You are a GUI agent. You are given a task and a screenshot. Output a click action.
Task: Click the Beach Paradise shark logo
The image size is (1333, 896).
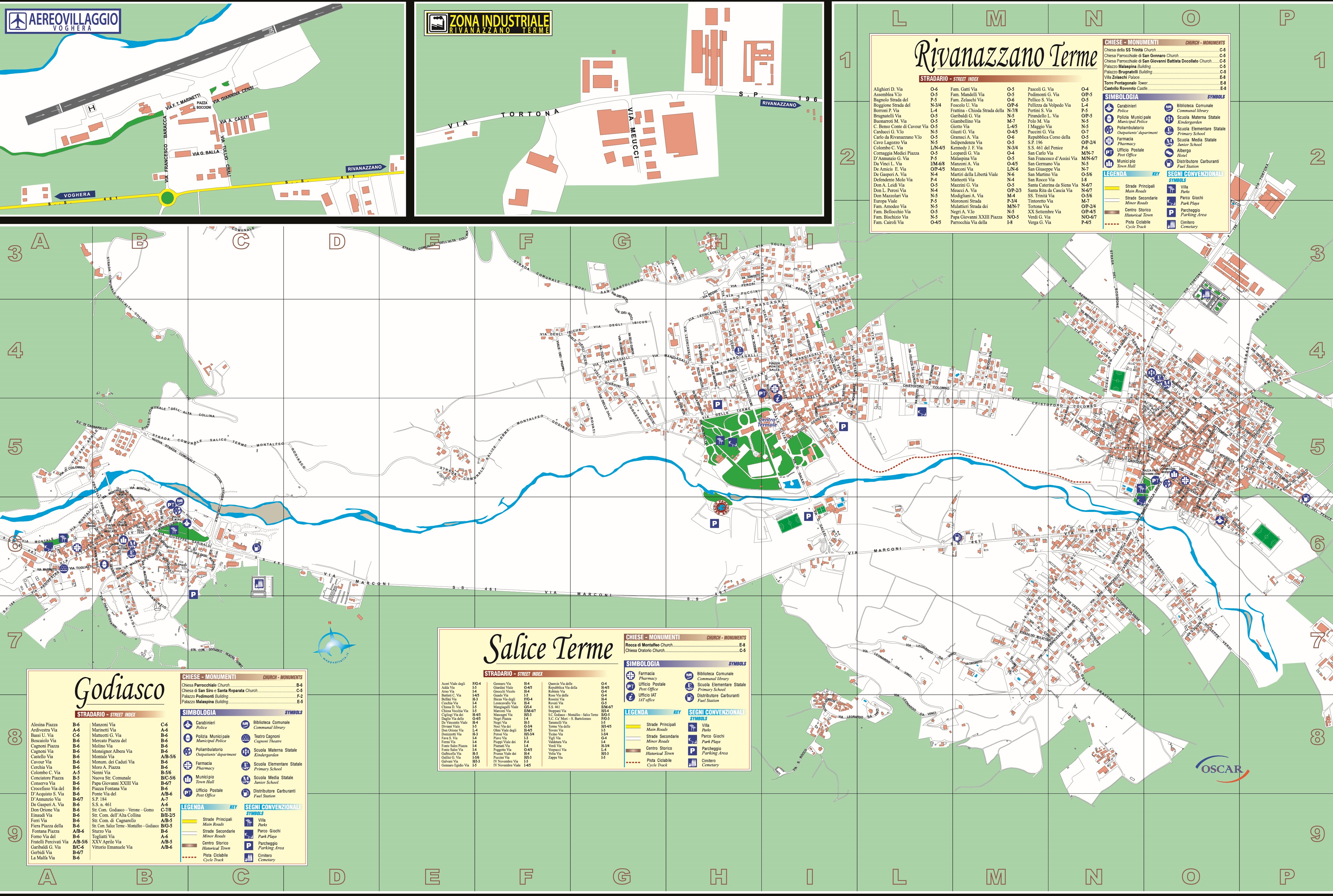pyautogui.click(x=721, y=508)
